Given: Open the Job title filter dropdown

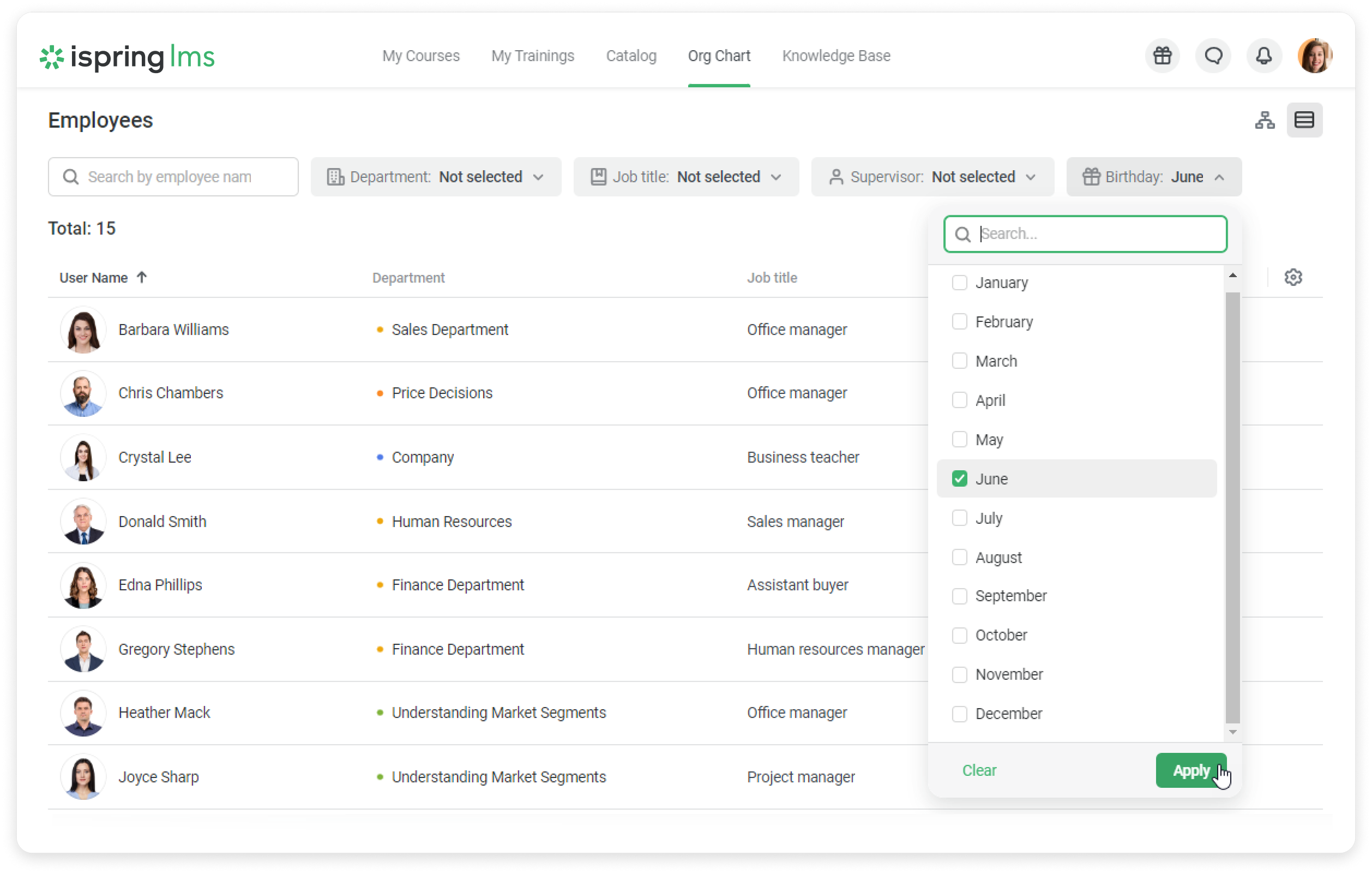Looking at the screenshot, I should 685,177.
